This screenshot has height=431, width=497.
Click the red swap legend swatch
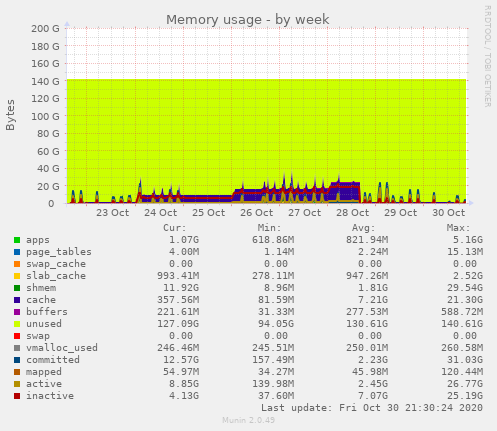[17, 336]
